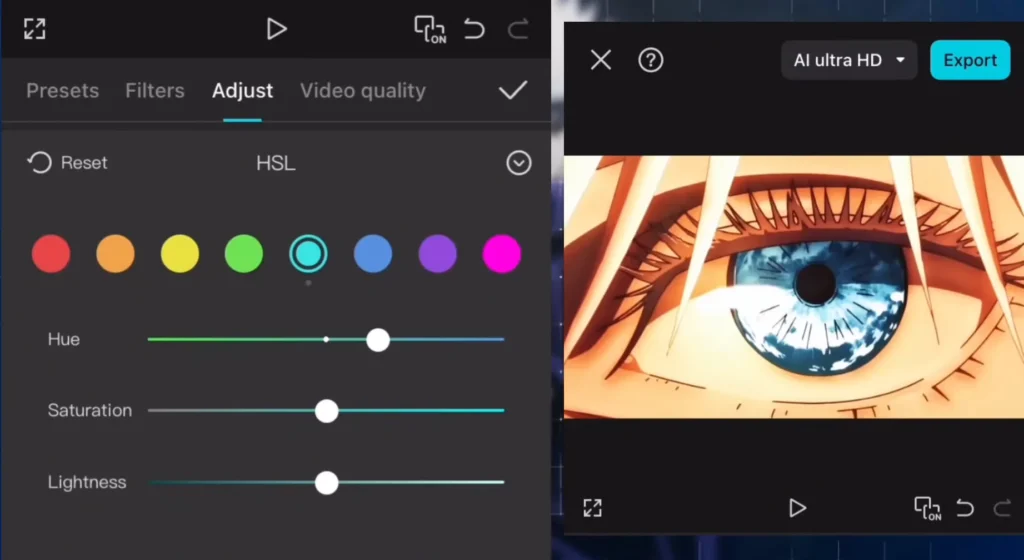Click the Saturation slider handle

pyautogui.click(x=327, y=411)
